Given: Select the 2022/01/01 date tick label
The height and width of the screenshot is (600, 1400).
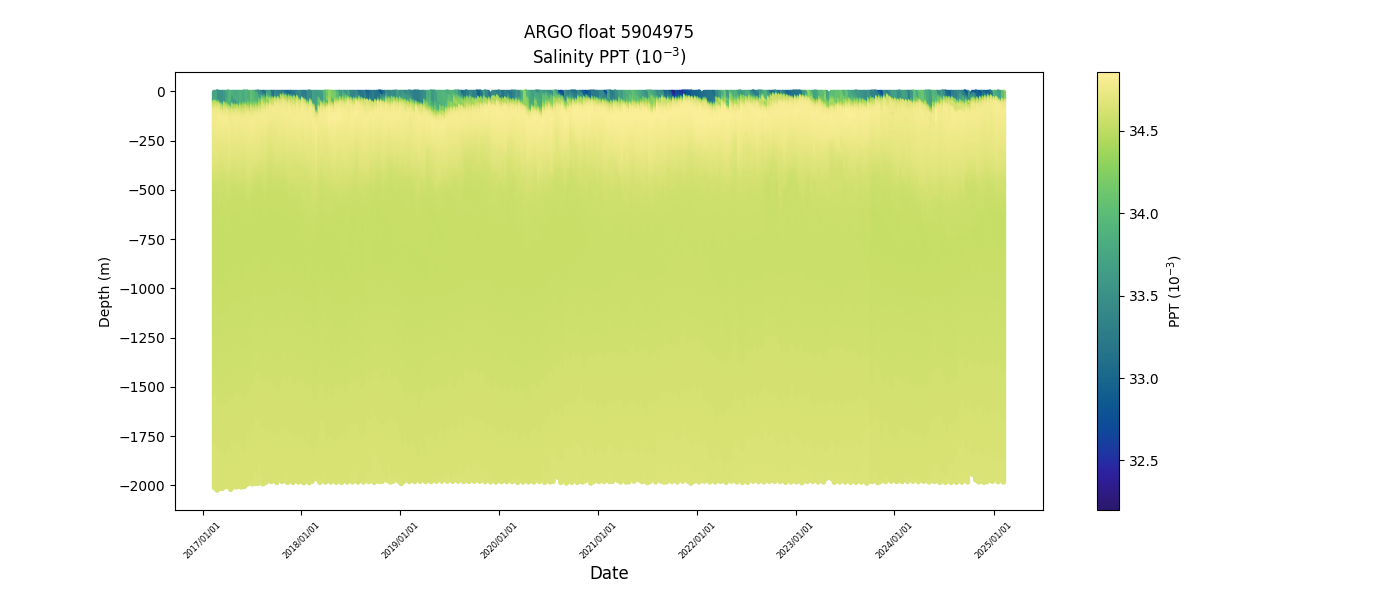Looking at the screenshot, I should pos(698,540).
